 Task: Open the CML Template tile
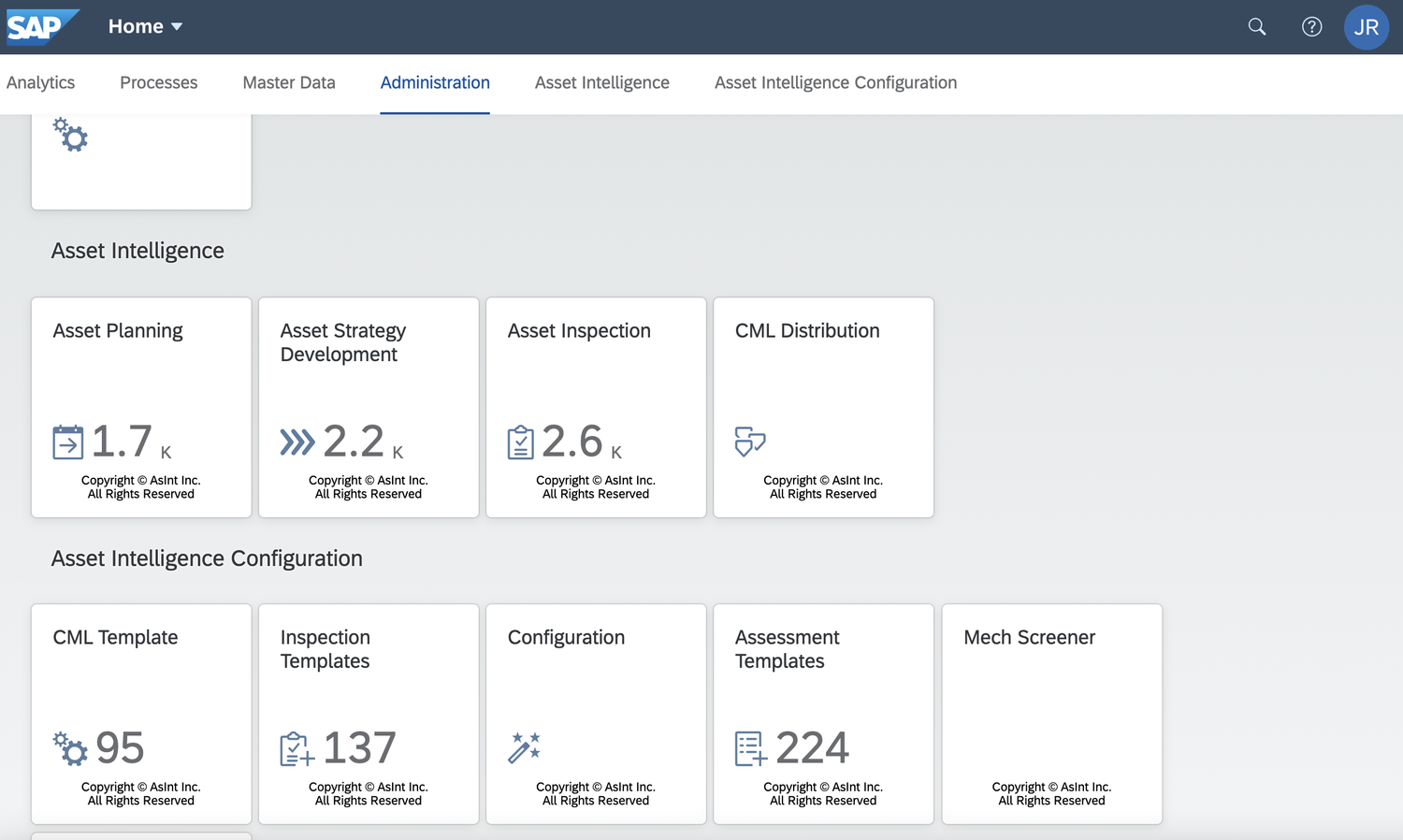pos(141,714)
